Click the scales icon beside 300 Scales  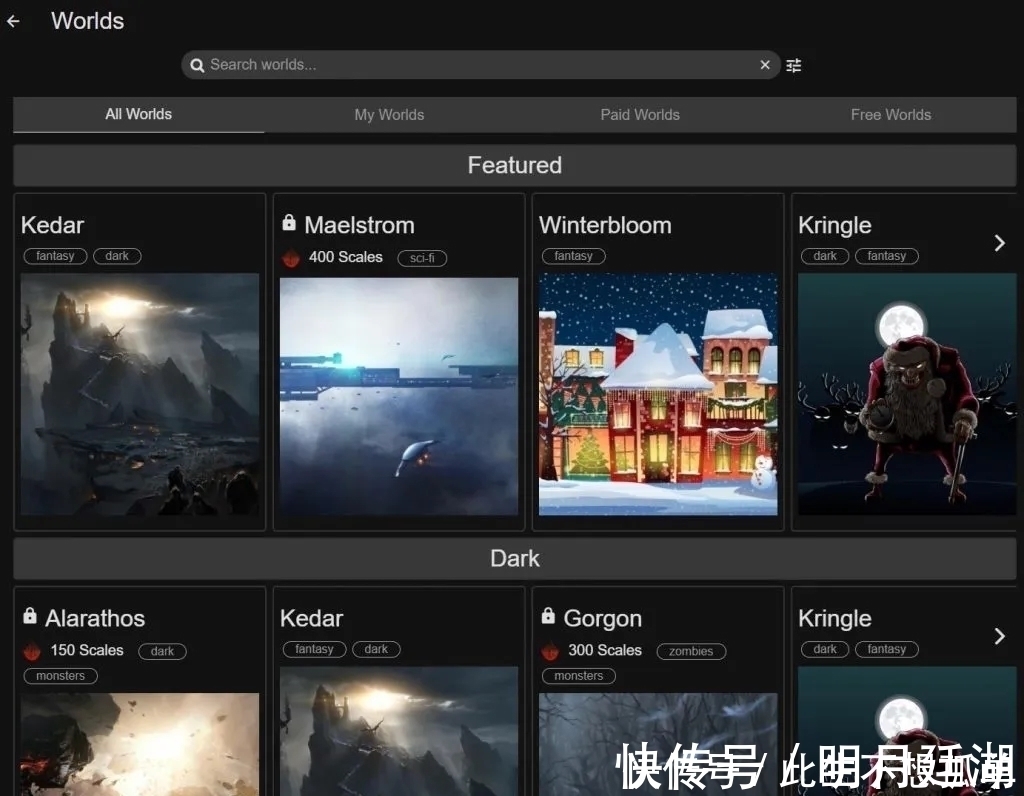click(x=550, y=651)
